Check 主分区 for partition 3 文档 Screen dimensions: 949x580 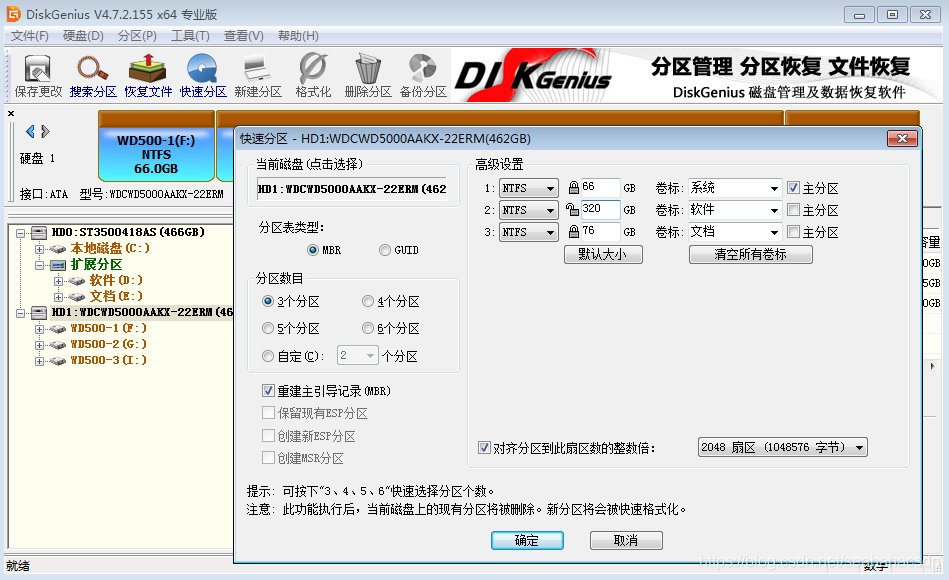[793, 231]
